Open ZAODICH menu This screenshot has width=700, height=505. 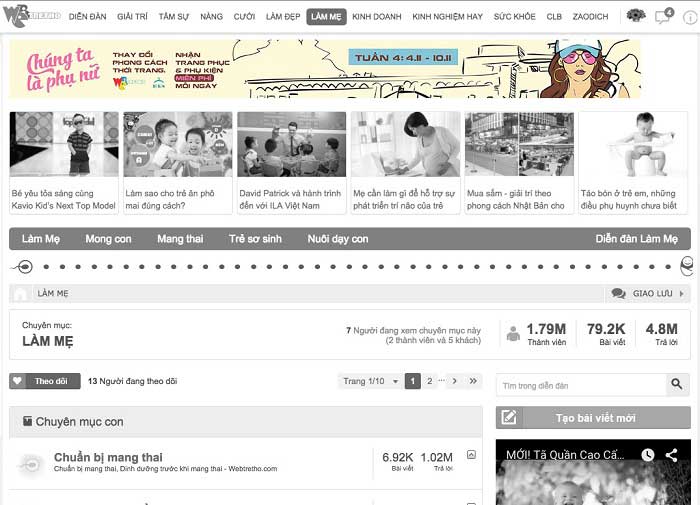point(590,17)
